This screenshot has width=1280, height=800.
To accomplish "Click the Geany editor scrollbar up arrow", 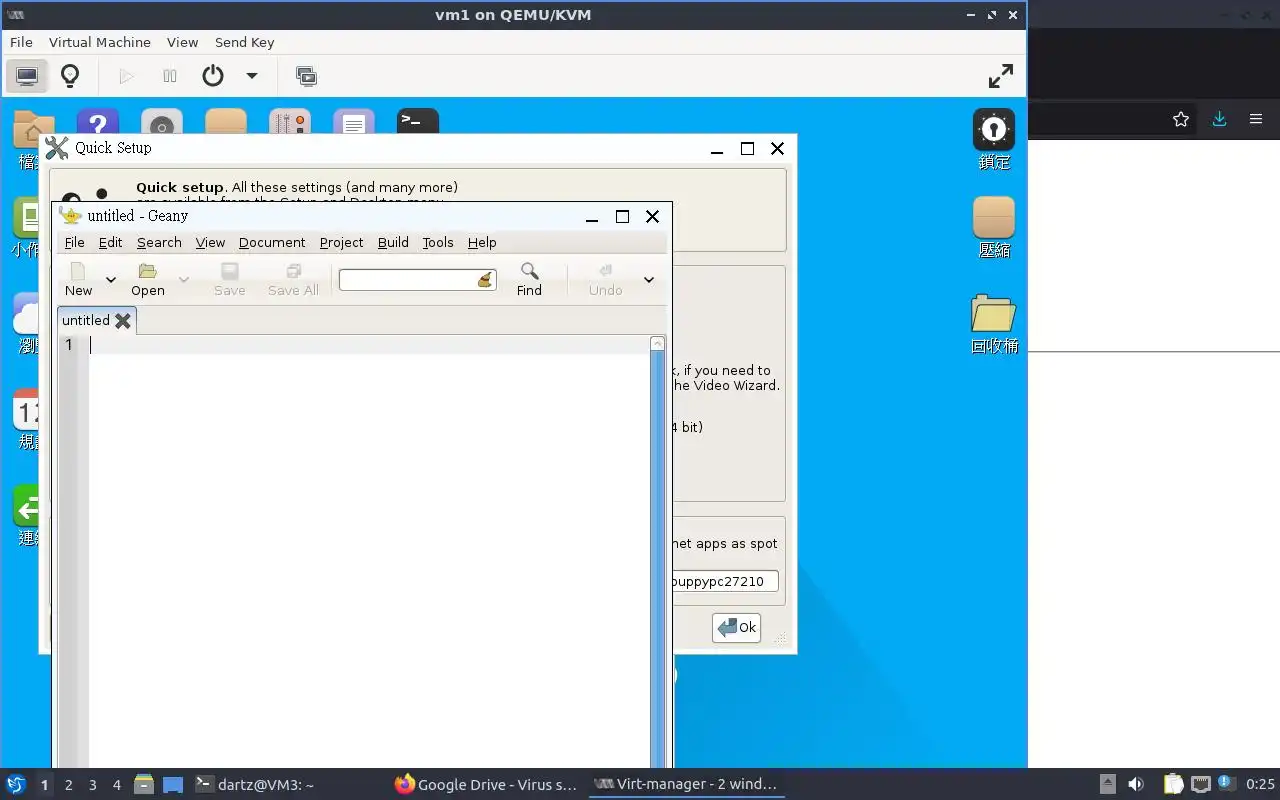I will click(x=657, y=343).
